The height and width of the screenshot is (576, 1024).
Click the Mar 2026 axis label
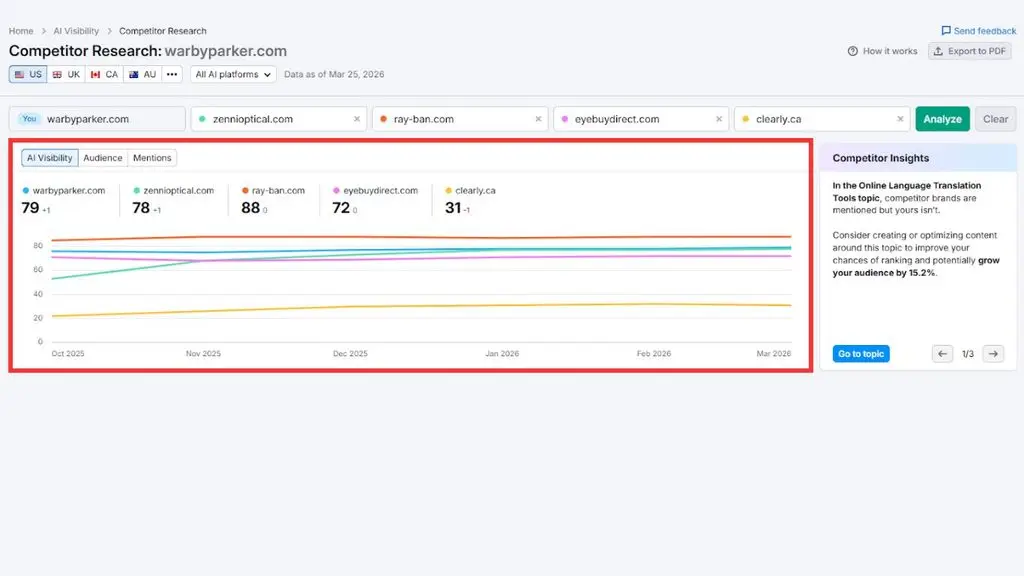pyautogui.click(x=773, y=353)
